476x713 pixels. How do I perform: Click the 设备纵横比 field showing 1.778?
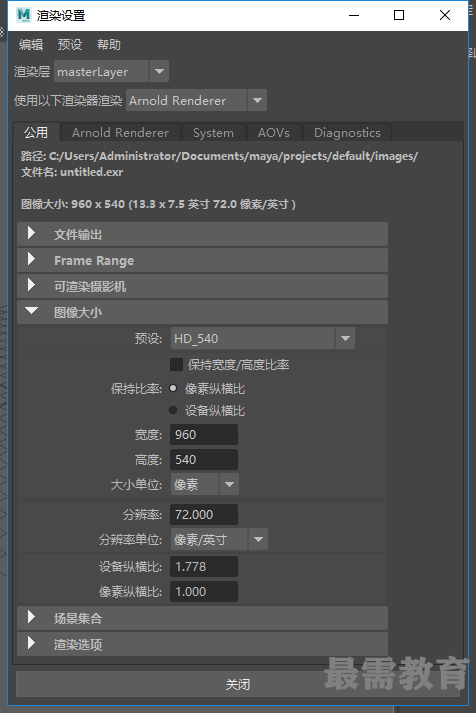coord(204,566)
